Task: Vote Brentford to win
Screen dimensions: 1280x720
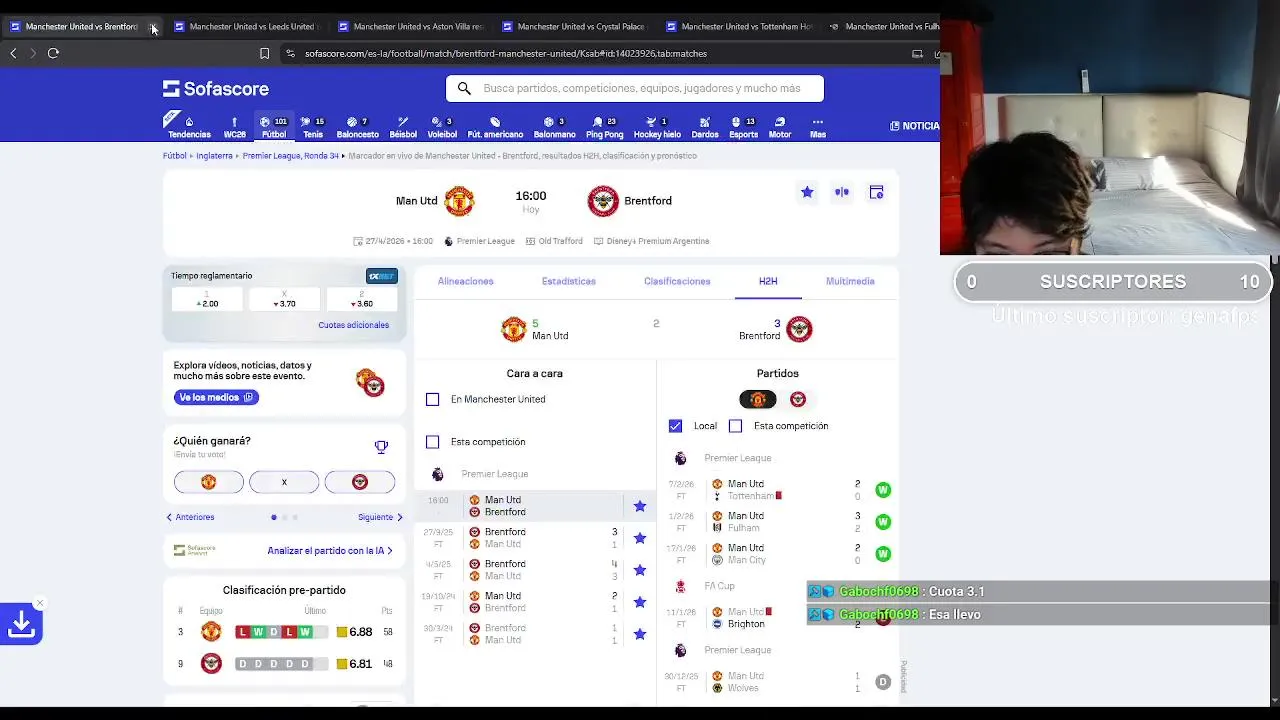Action: (x=360, y=482)
